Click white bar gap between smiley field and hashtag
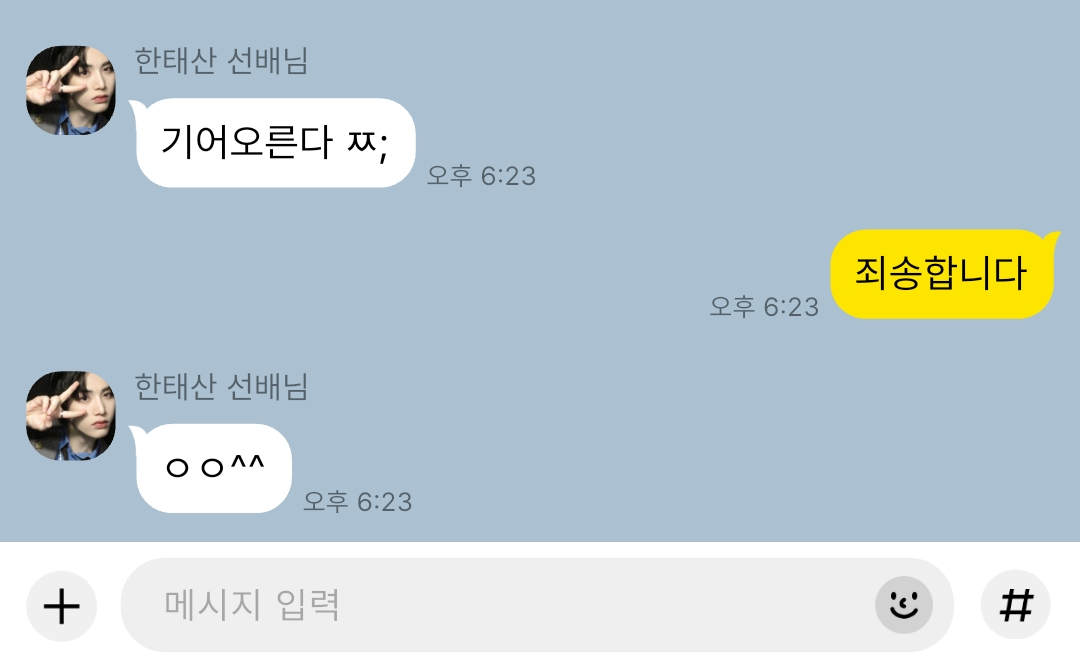Viewport: 1080px width, 661px height. click(x=967, y=605)
